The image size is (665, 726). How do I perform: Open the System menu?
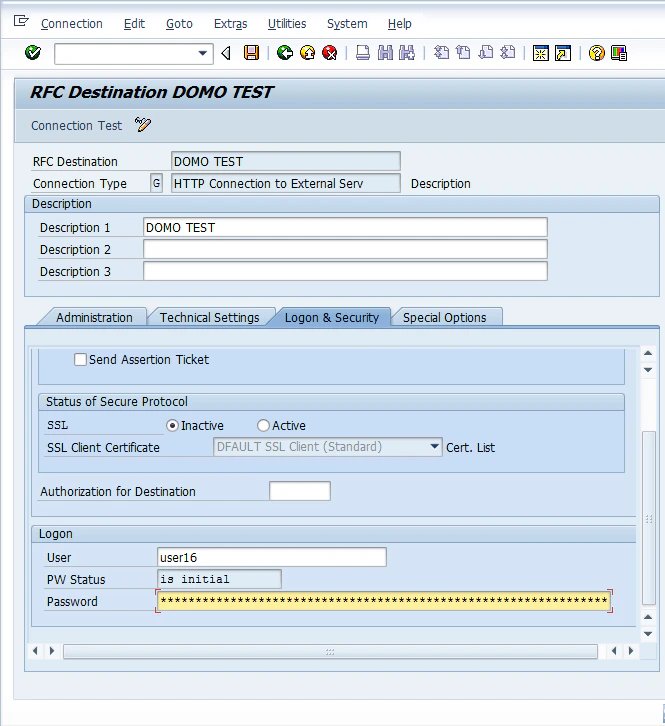347,24
